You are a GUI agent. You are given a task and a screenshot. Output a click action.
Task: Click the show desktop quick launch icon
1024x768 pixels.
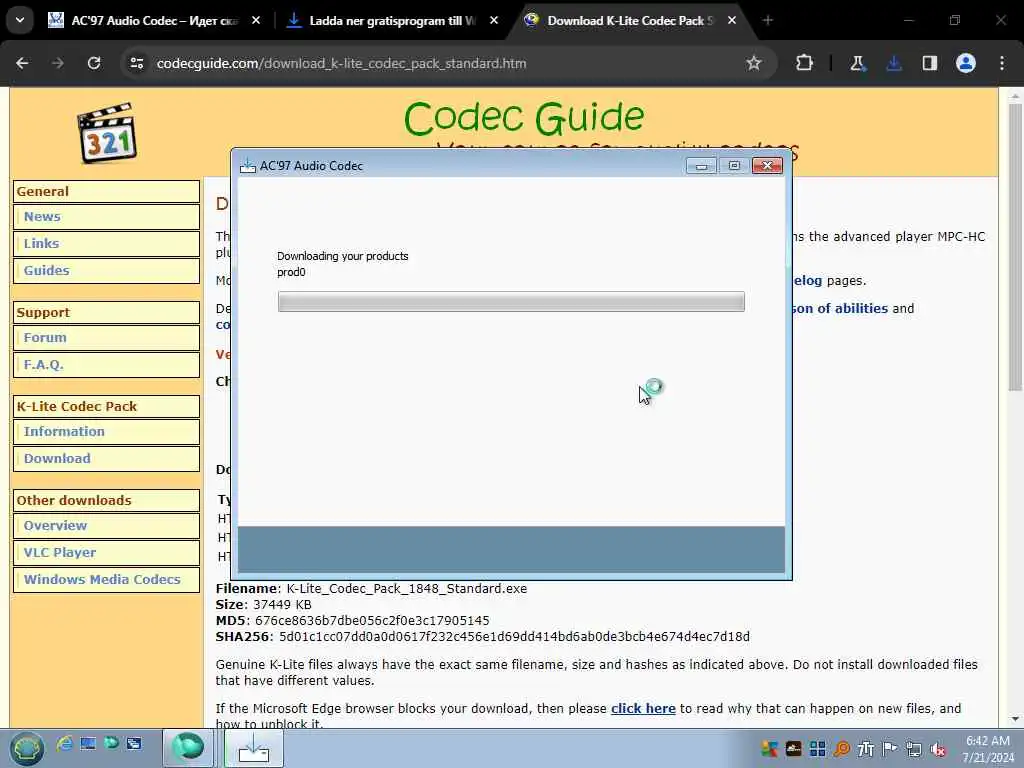point(88,743)
